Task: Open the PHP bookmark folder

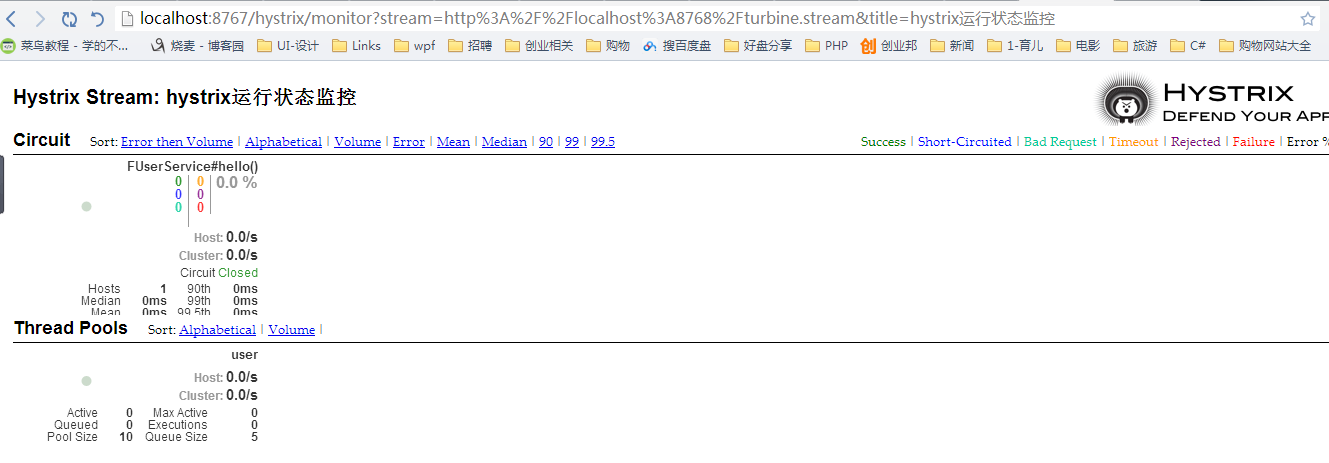Action: pos(826,45)
